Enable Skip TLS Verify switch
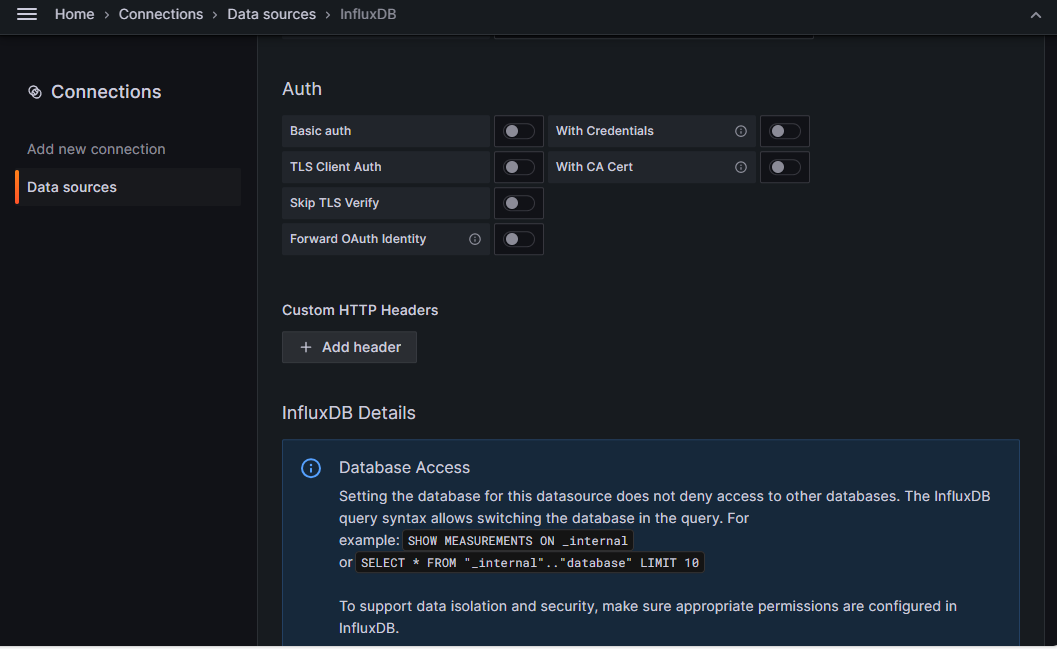This screenshot has width=1057, height=649. (519, 203)
